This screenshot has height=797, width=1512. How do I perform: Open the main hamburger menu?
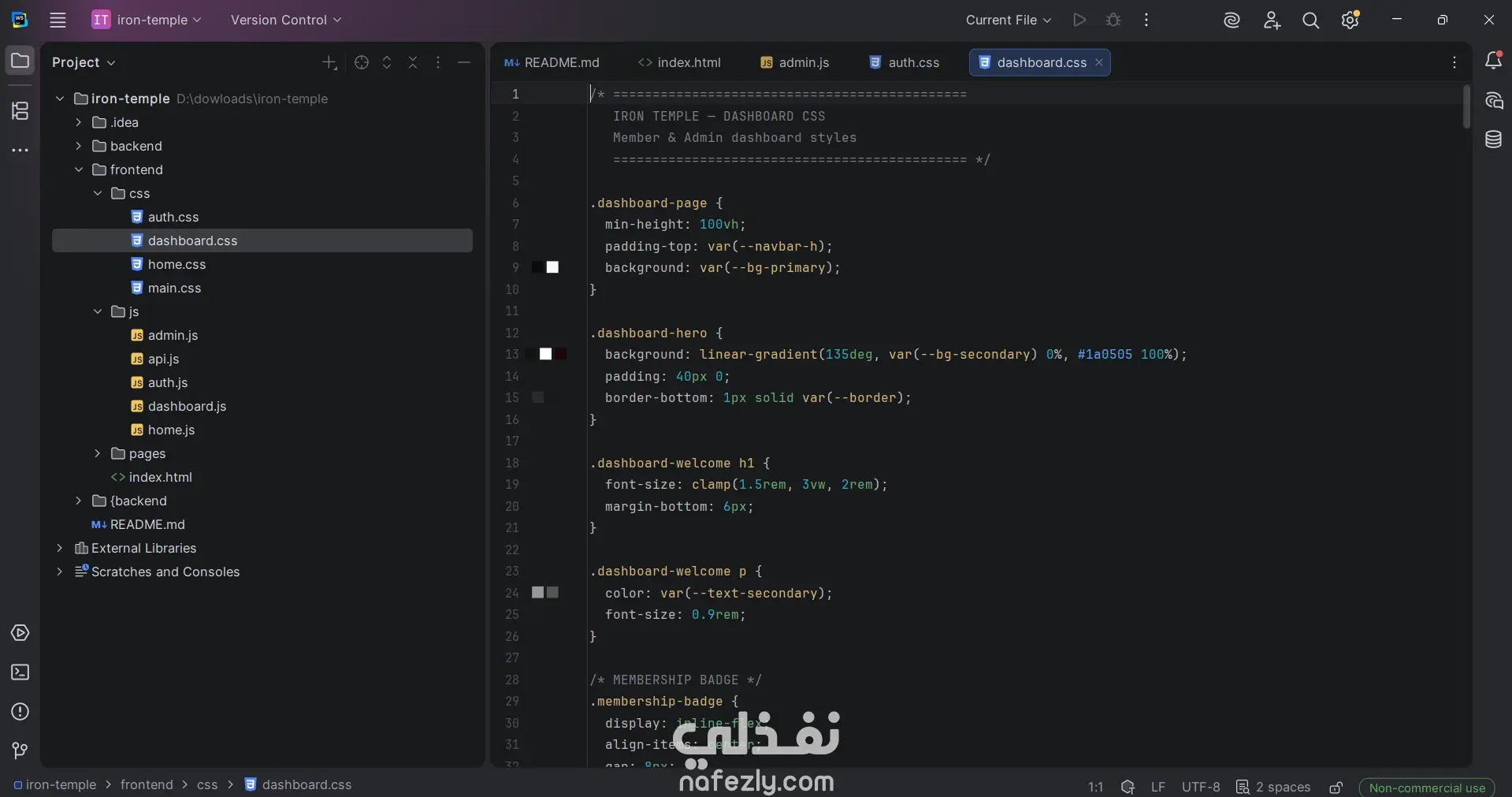point(58,20)
